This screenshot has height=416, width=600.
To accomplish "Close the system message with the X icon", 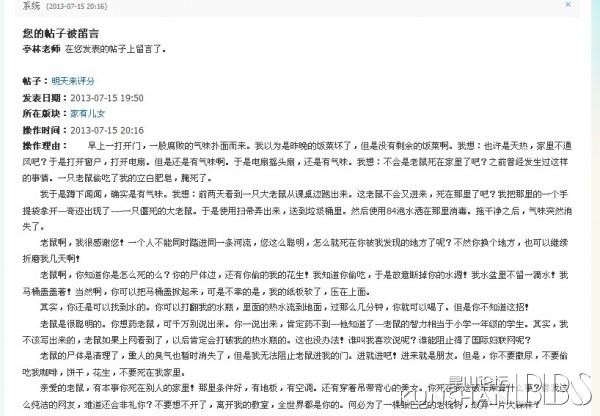I will coord(568,5).
